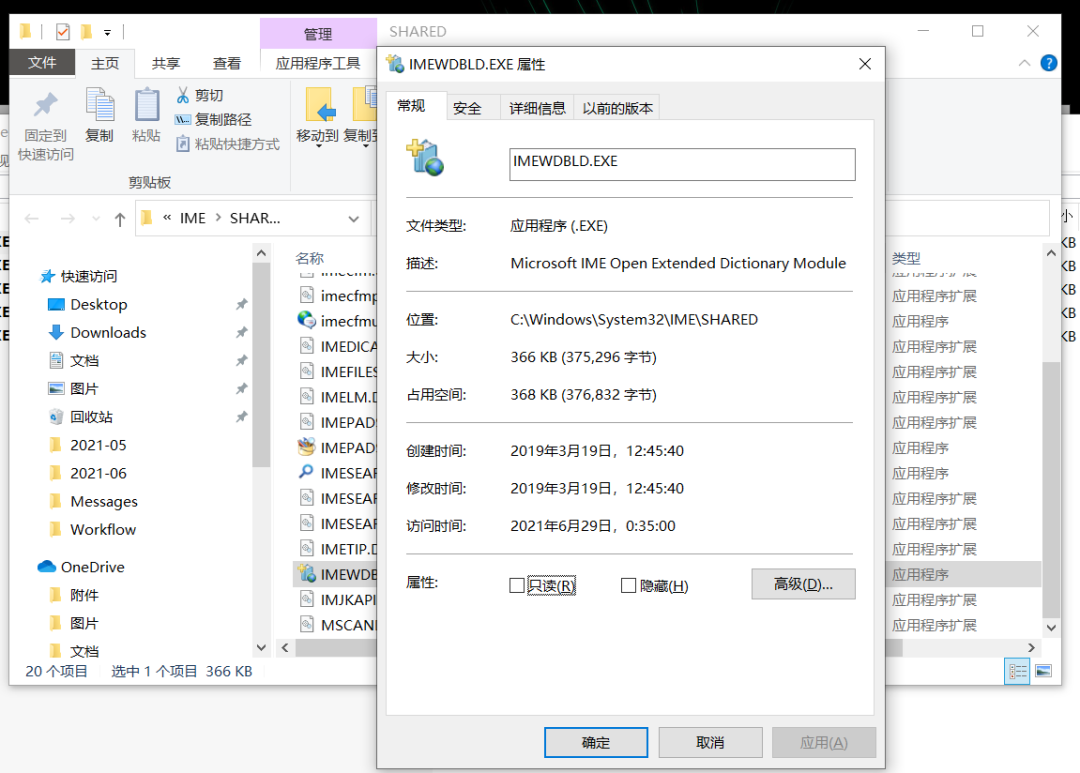This screenshot has height=773, width=1080.
Task: Select the IMEPAD file with colorful application icon
Action: coord(338,448)
